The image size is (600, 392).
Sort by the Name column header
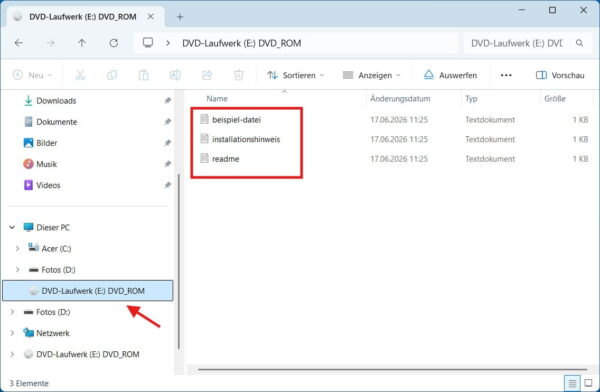coord(217,98)
